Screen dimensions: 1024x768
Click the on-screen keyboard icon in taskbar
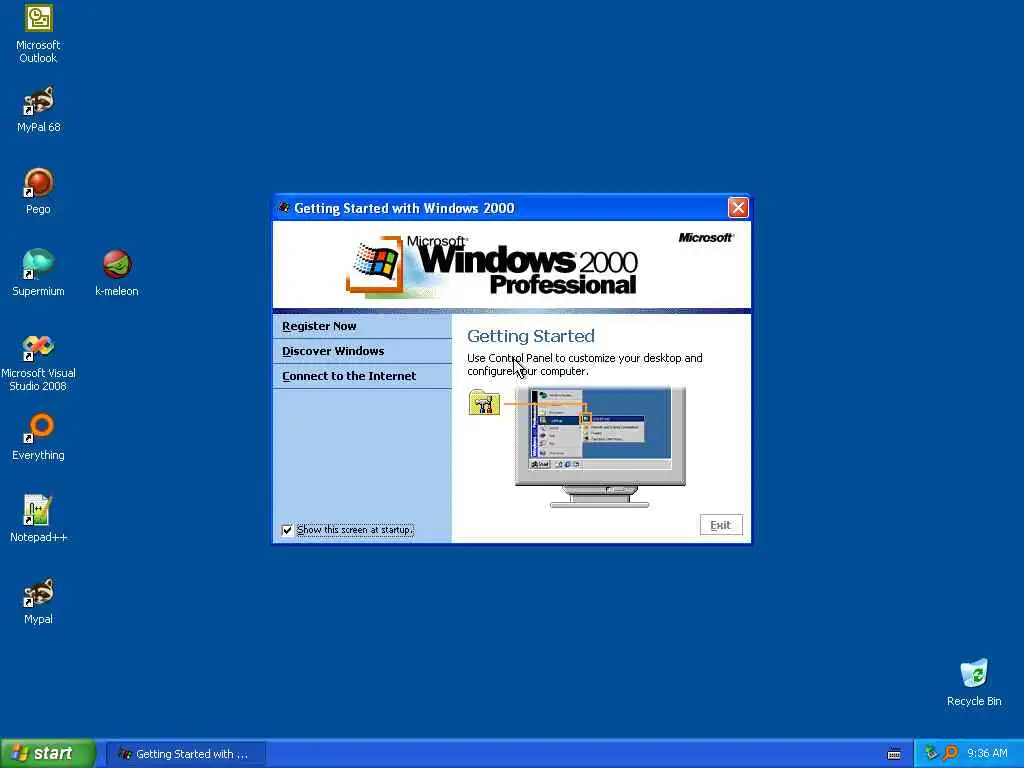click(x=894, y=754)
